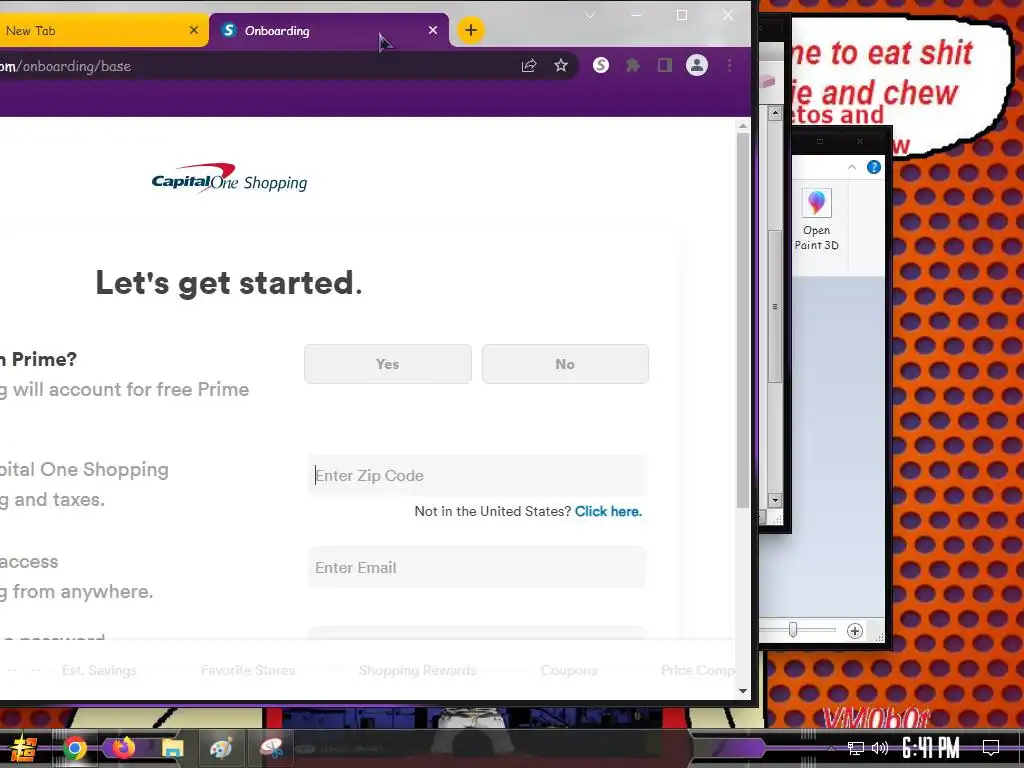Open a new tab with the plus button
This screenshot has width=1024, height=768.
[470, 30]
